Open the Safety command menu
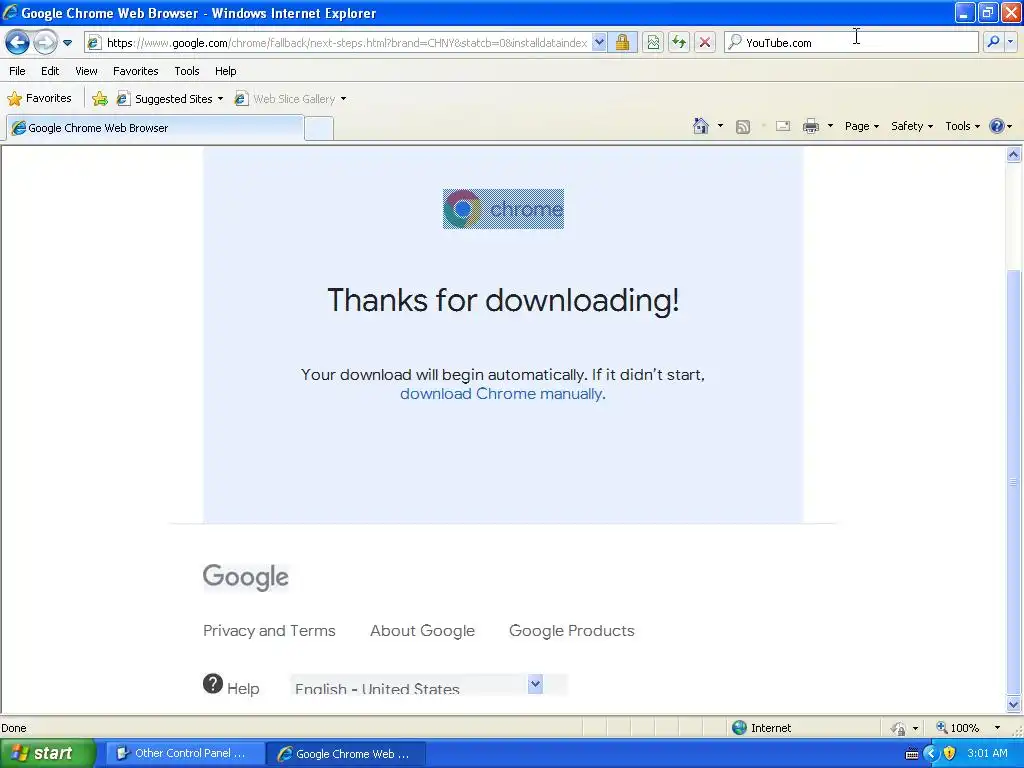Image resolution: width=1024 pixels, height=768 pixels. pyautogui.click(x=912, y=126)
